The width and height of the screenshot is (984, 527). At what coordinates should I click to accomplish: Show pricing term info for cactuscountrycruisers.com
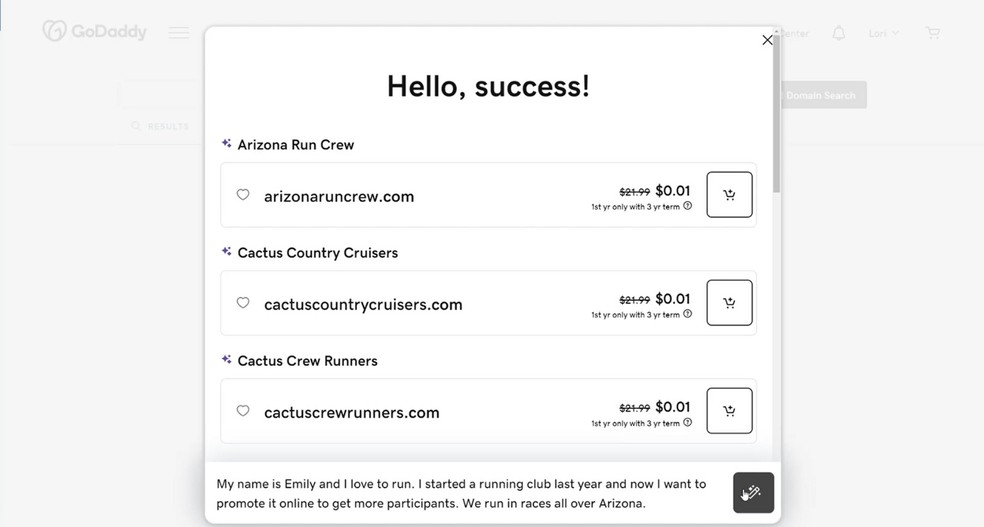(x=688, y=314)
